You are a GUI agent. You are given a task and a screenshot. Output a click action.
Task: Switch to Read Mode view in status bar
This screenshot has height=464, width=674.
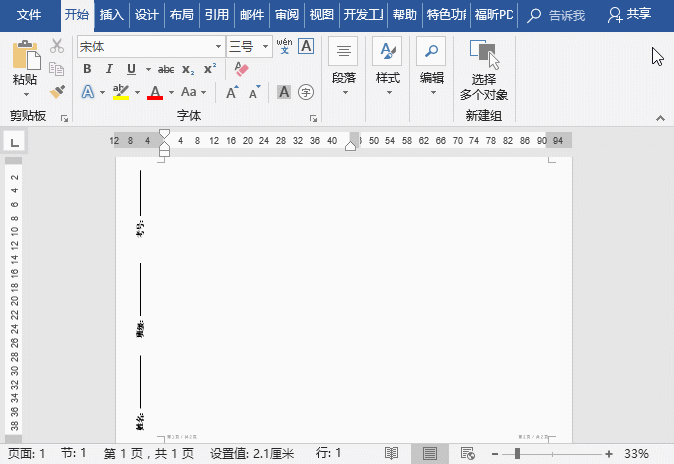[392, 453]
